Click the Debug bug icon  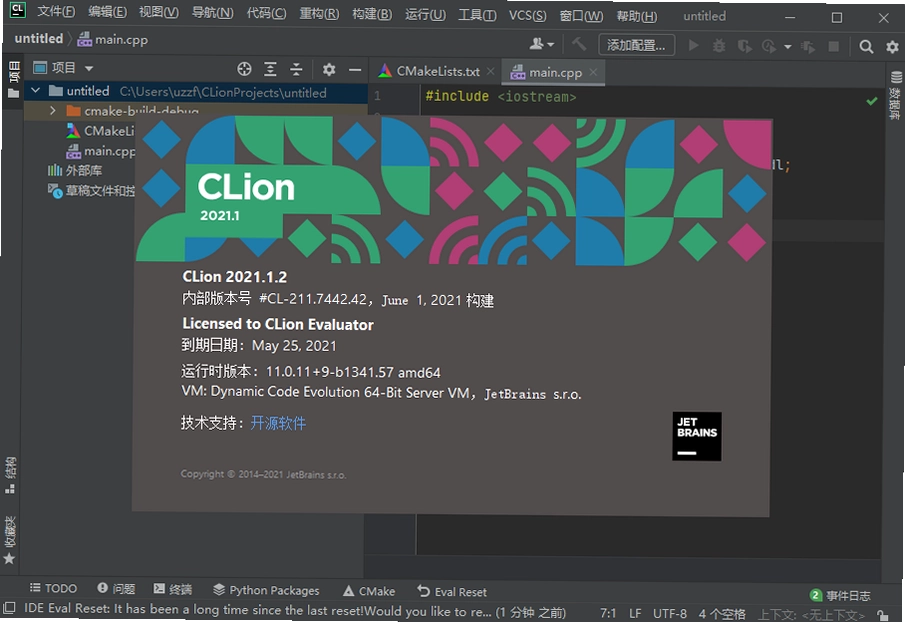(x=719, y=46)
